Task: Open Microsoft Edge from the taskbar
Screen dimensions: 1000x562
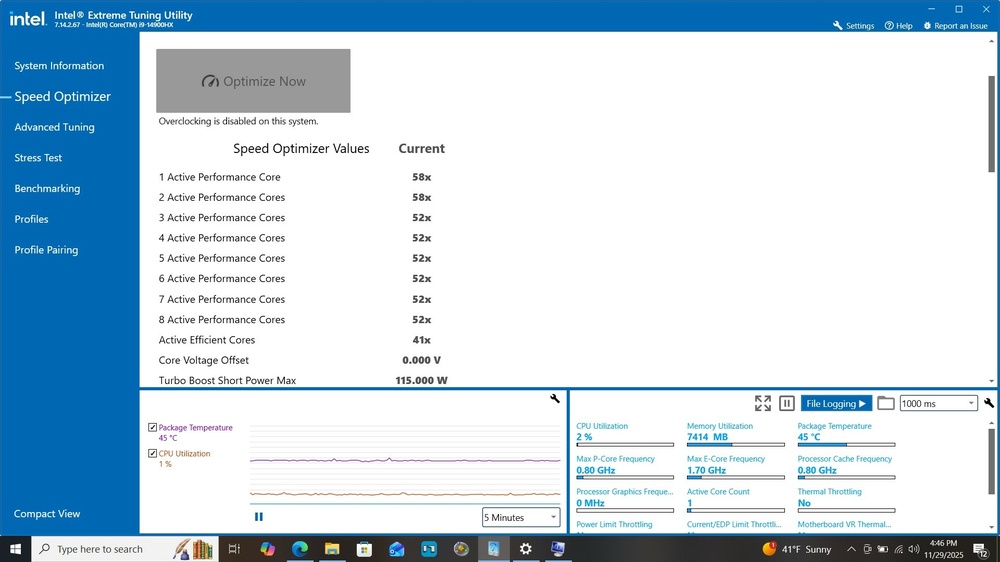Action: (299, 549)
